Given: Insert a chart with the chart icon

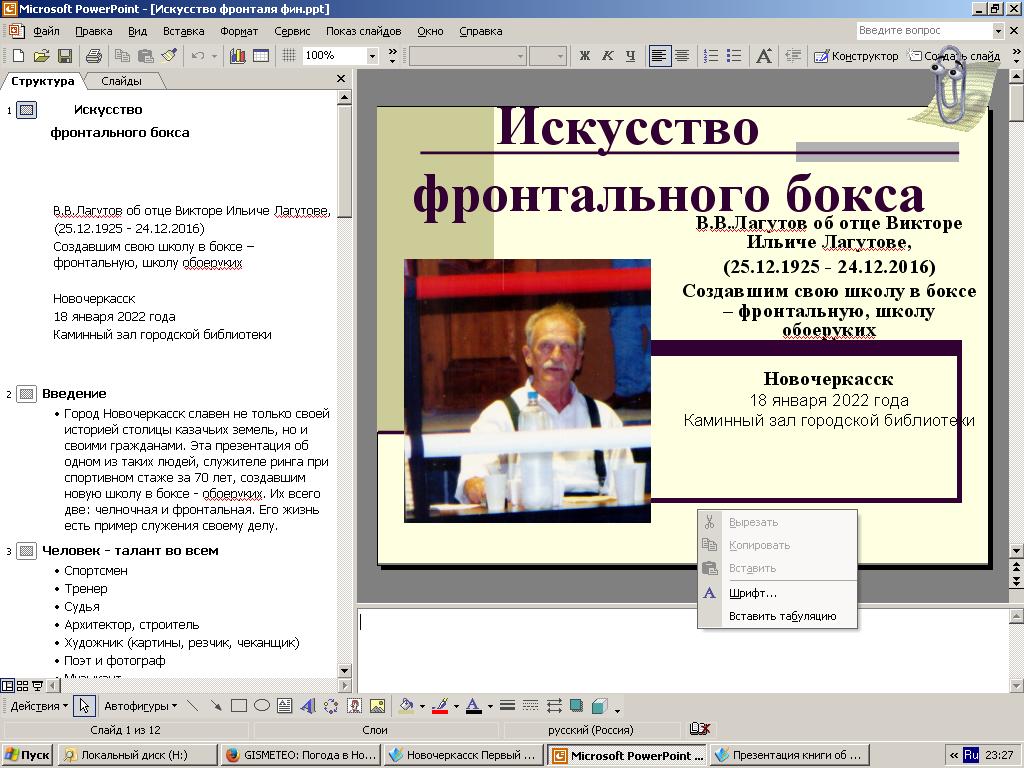Looking at the screenshot, I should (238, 56).
